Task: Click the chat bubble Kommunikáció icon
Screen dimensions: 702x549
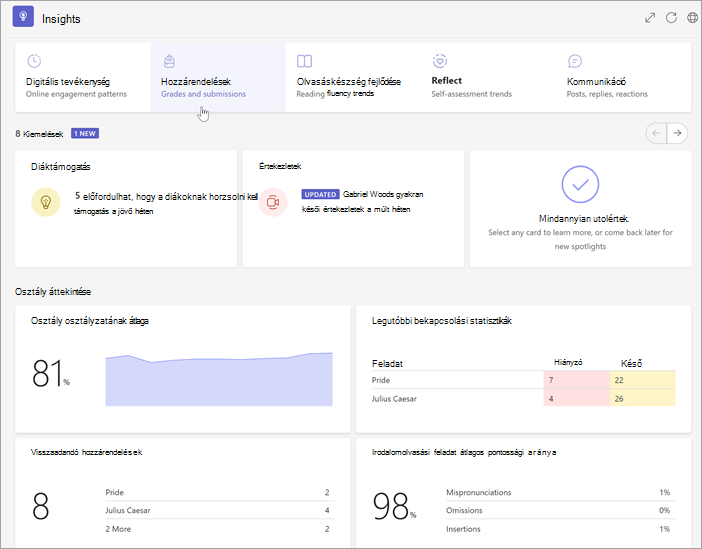Action: click(574, 61)
